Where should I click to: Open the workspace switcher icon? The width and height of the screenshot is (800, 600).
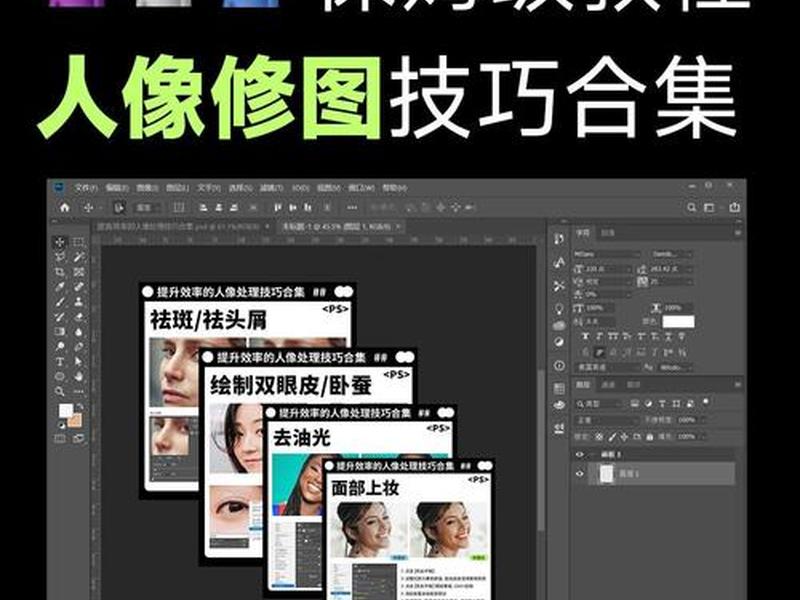click(709, 208)
